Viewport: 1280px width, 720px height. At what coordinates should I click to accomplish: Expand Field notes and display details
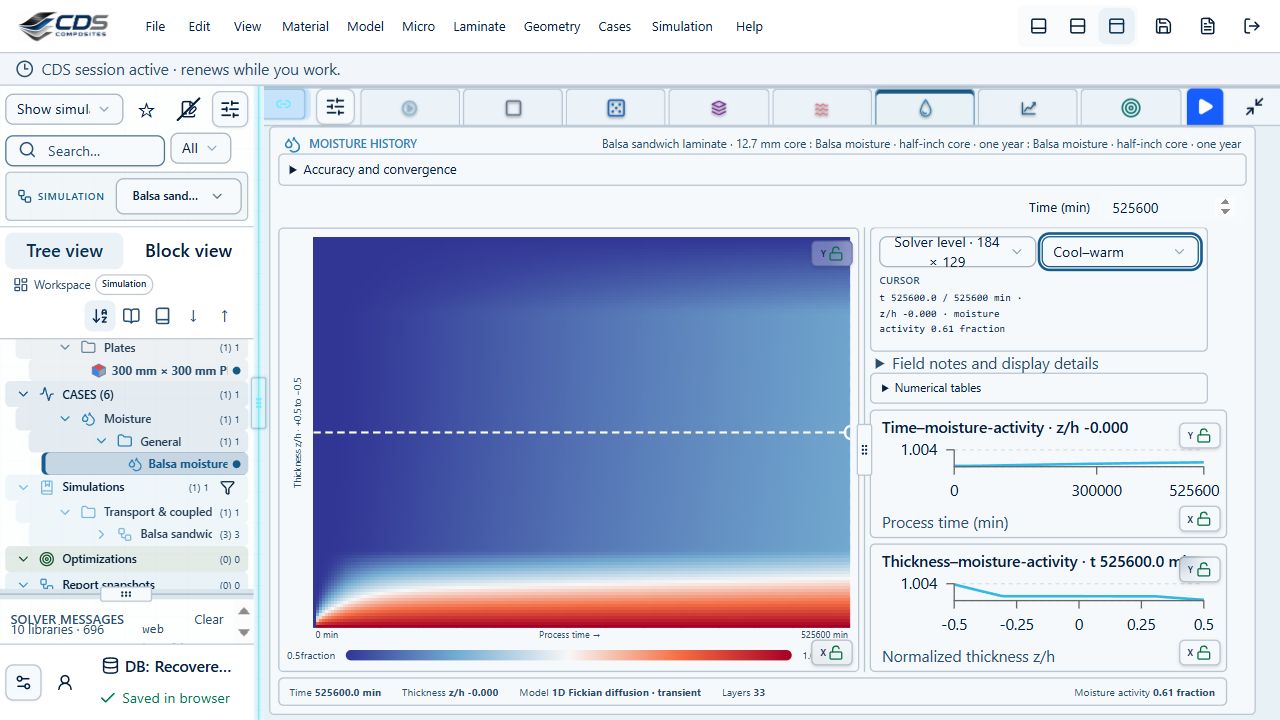click(987, 363)
